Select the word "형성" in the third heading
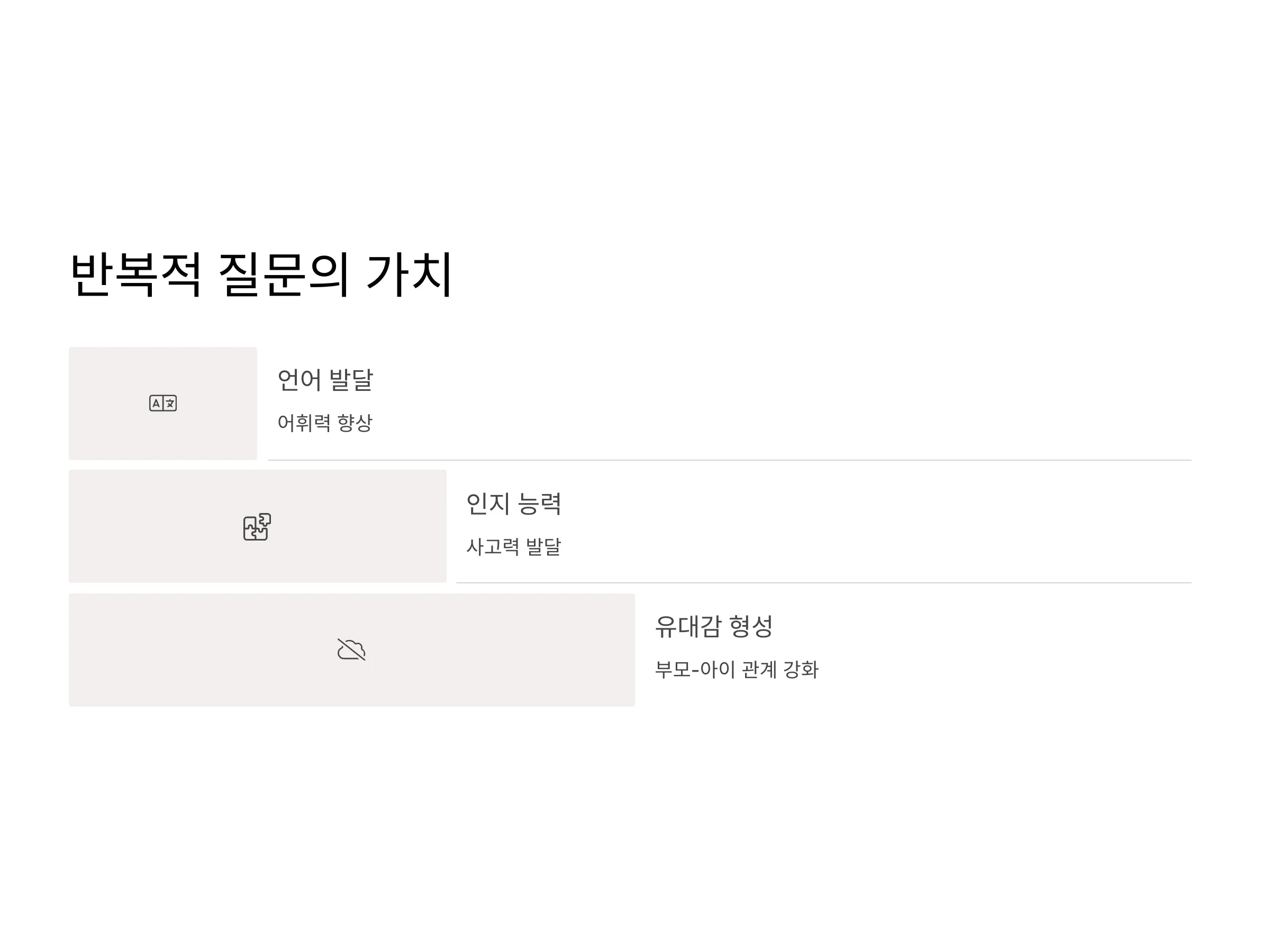This screenshot has width=1270, height=952. coord(751,627)
